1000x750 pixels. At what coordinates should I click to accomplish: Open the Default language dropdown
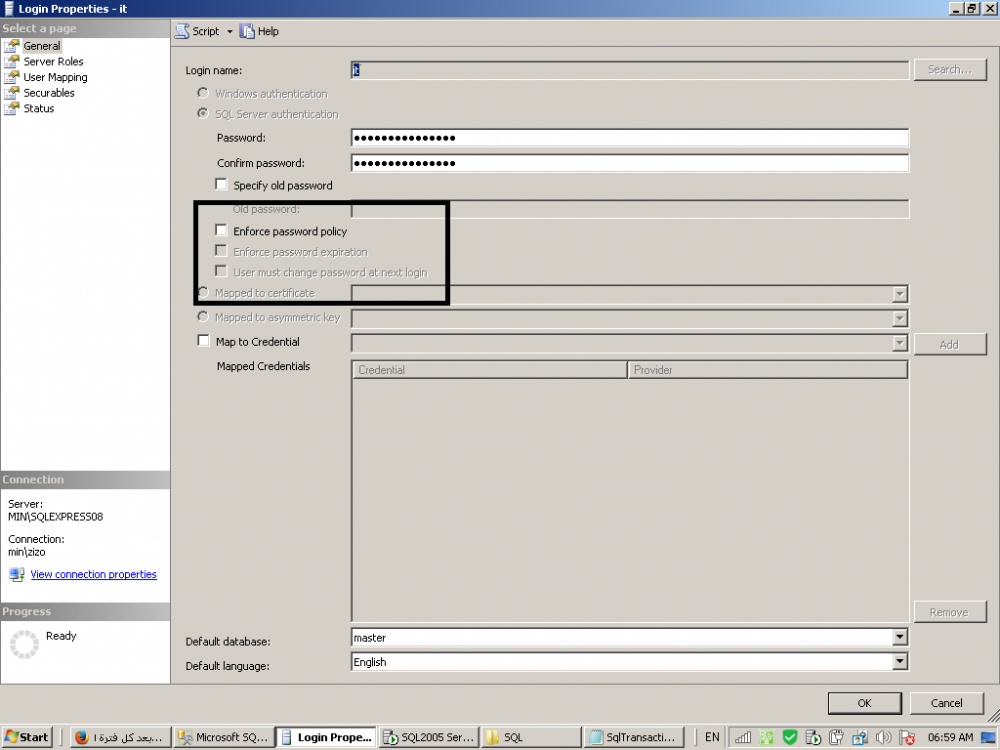coord(899,661)
